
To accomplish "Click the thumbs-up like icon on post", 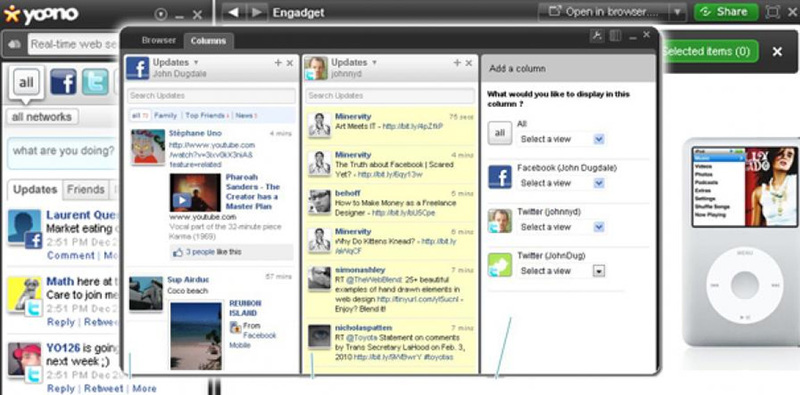I will pyautogui.click(x=178, y=252).
